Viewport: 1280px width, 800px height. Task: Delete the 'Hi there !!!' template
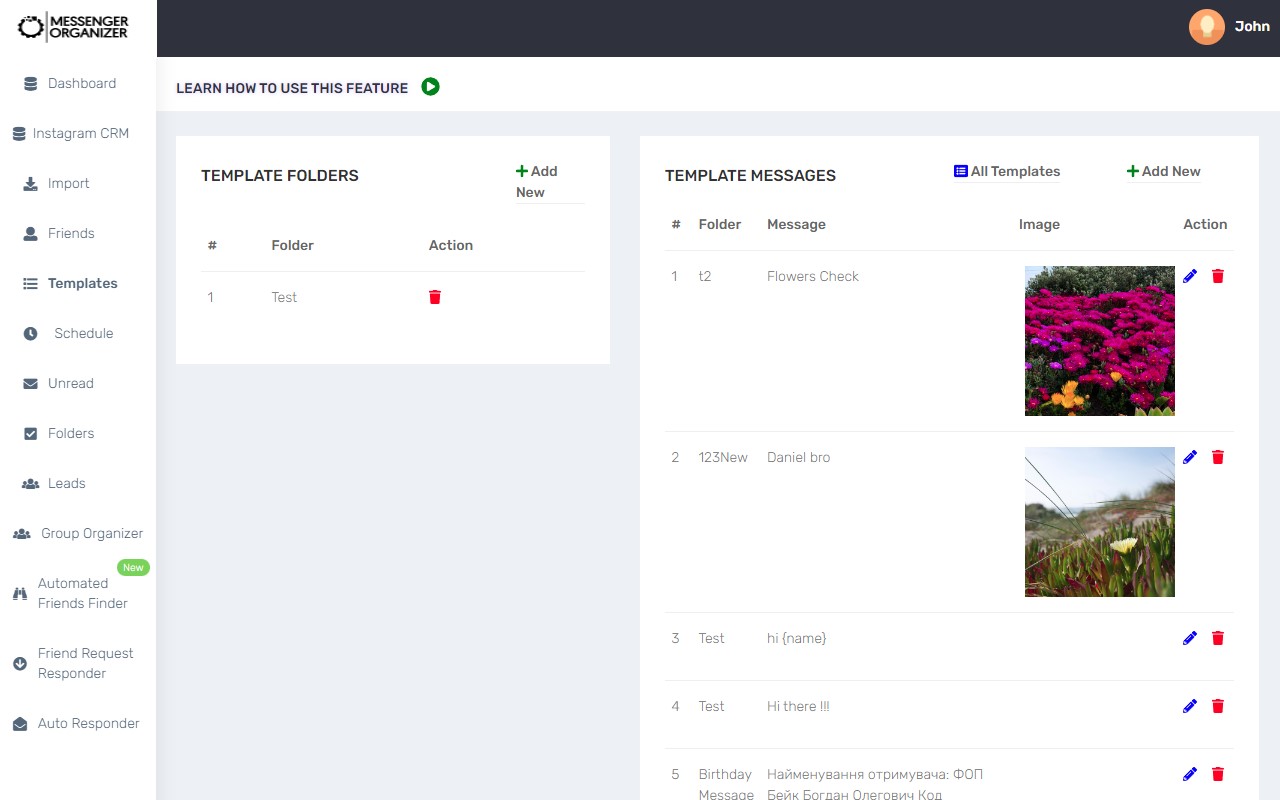pos(1218,706)
